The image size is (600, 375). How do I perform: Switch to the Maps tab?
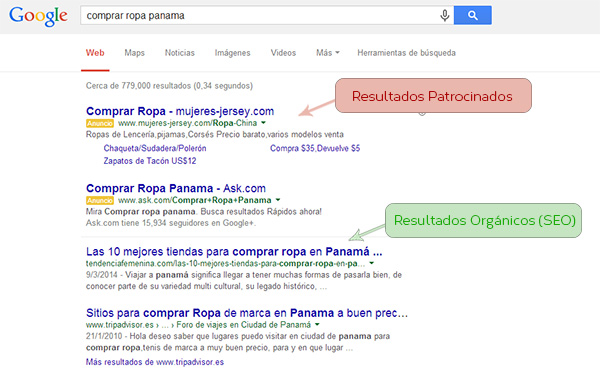[x=134, y=53]
